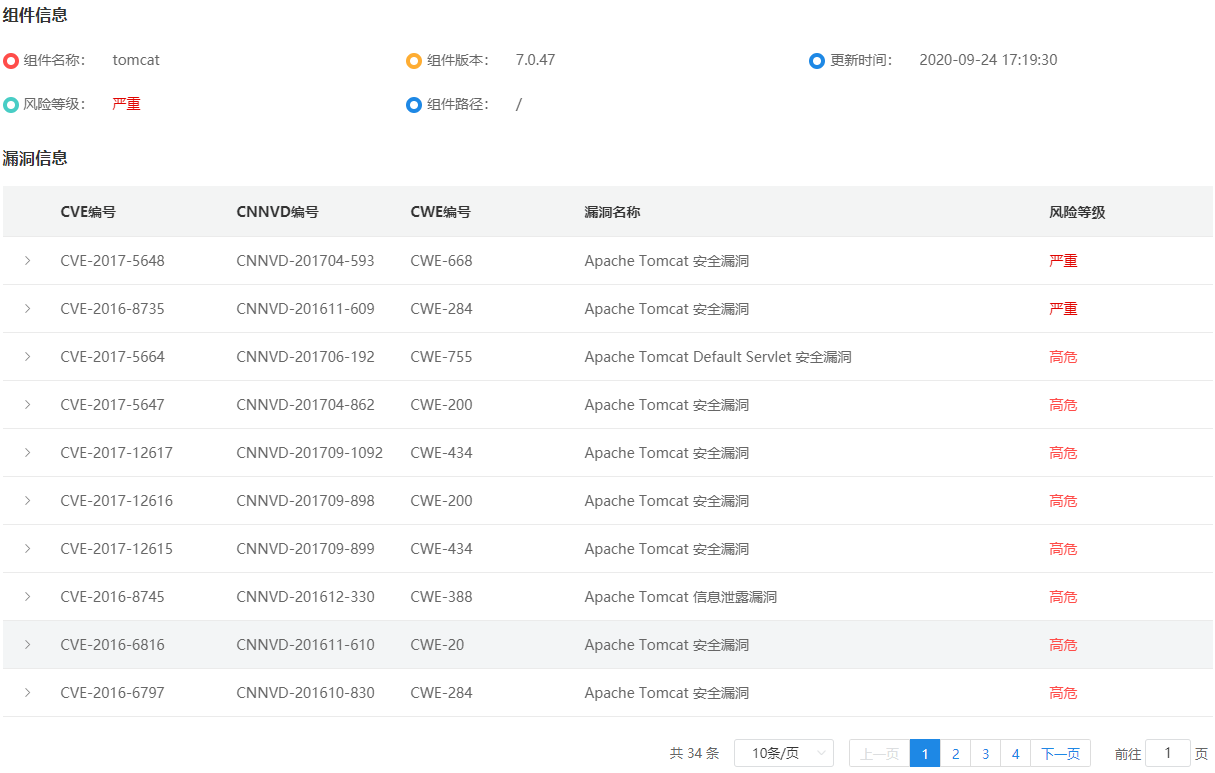Screen dimensions: 1215x773
Task: Expand the CVE-2017-12616 row
Action: pyautogui.click(x=27, y=501)
